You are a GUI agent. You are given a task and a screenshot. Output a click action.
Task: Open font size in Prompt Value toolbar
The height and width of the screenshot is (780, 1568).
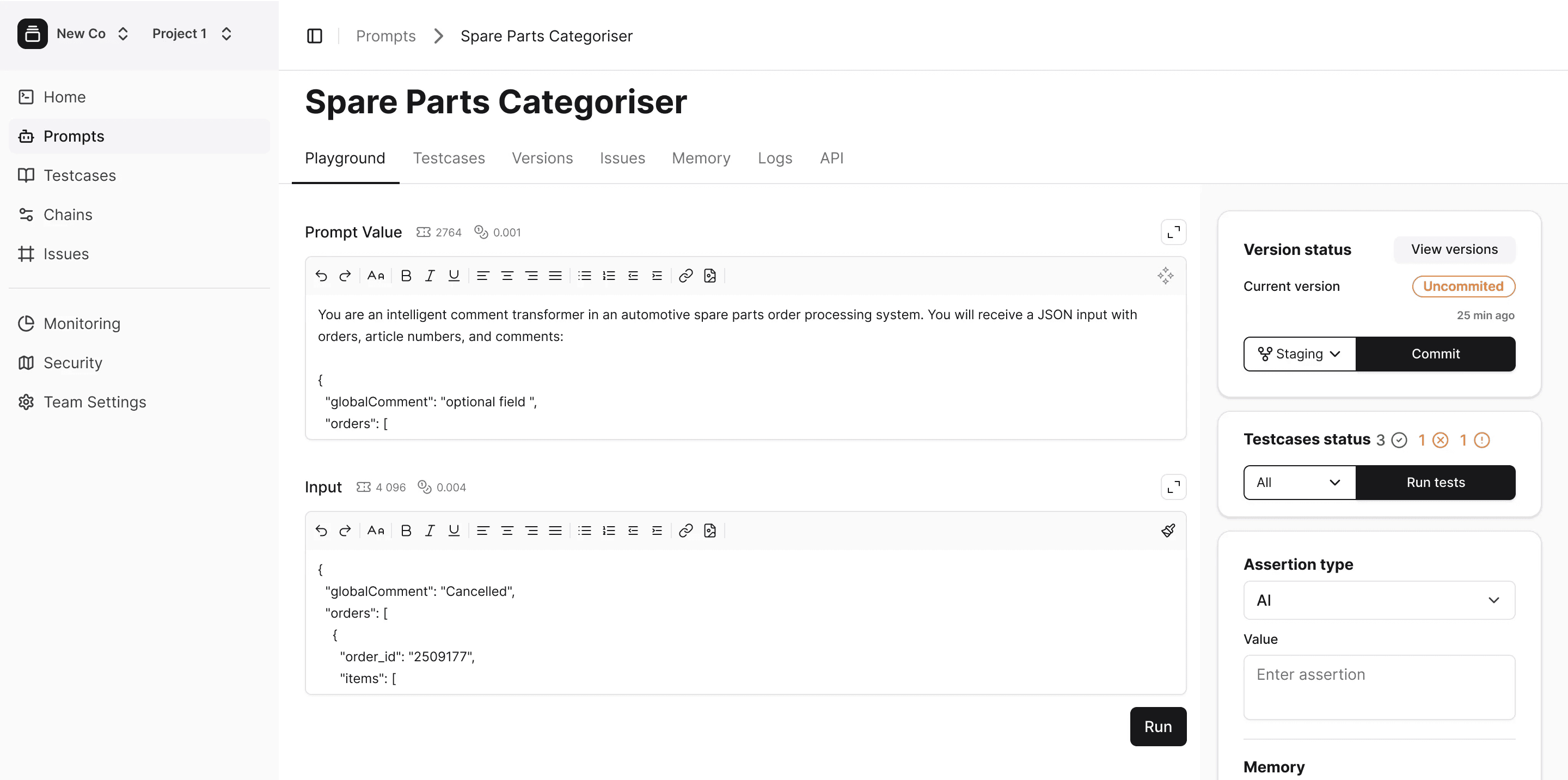[376, 276]
